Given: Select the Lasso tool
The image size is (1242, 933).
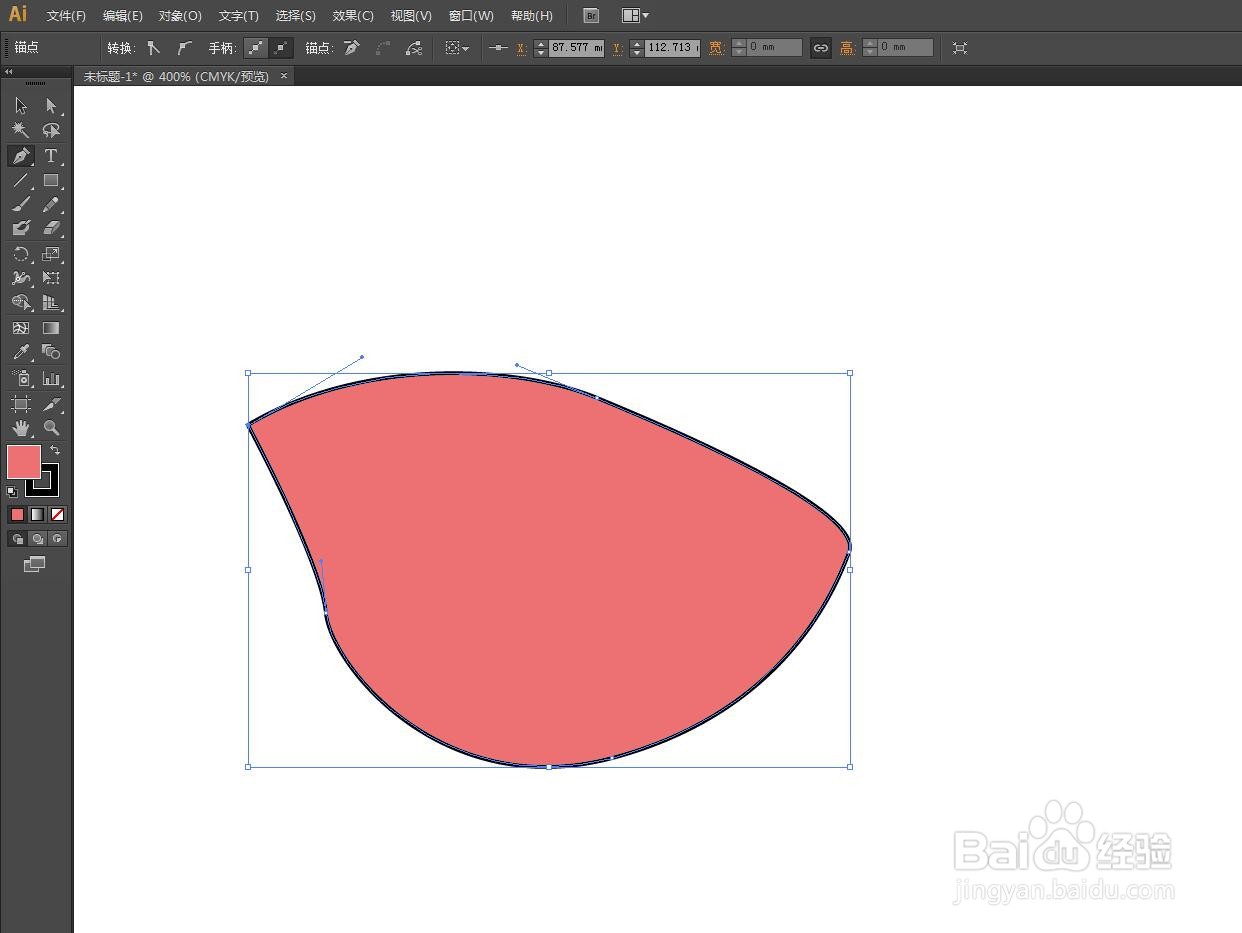Looking at the screenshot, I should coord(51,131).
